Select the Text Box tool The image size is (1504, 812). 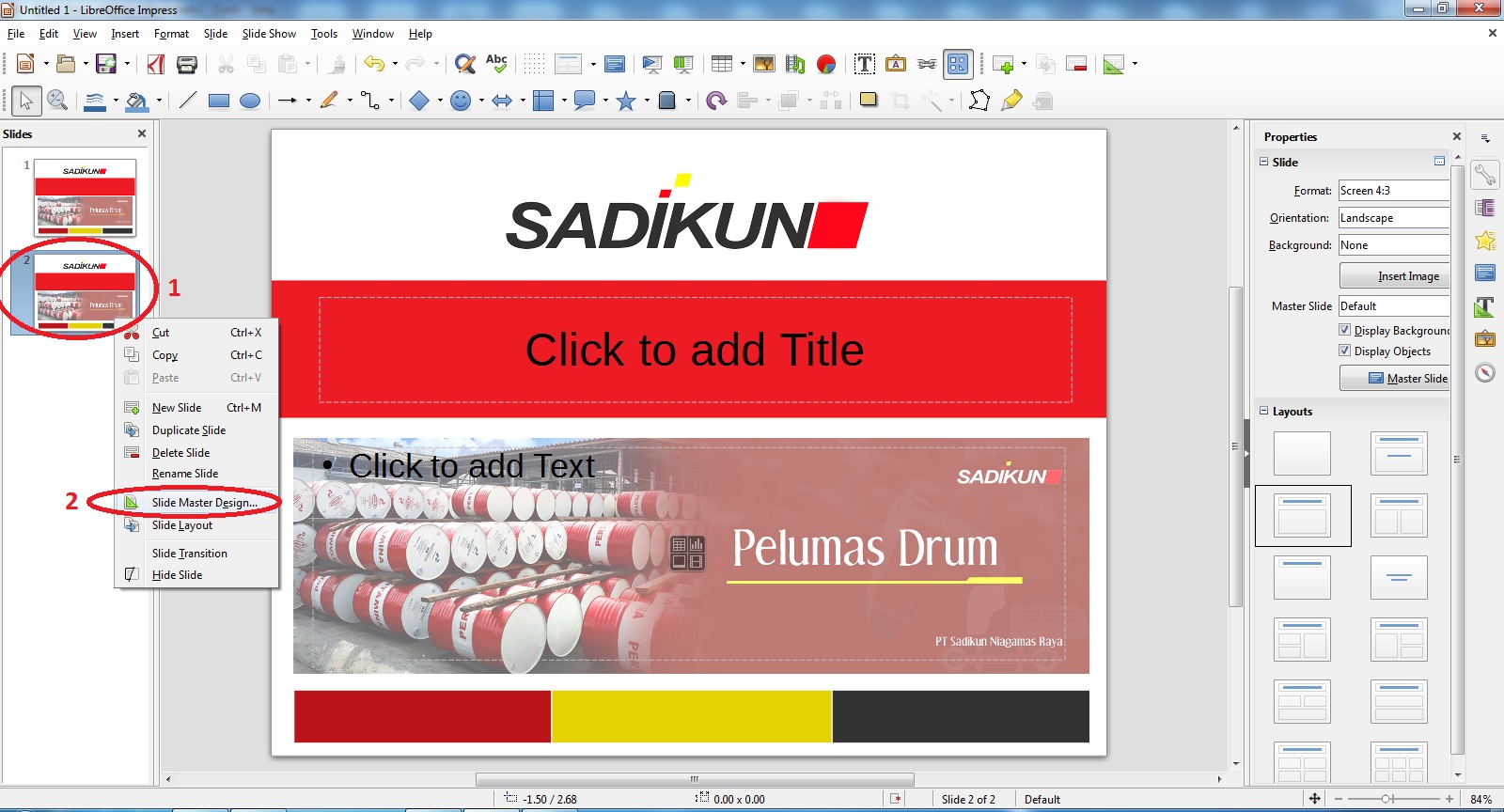865,64
